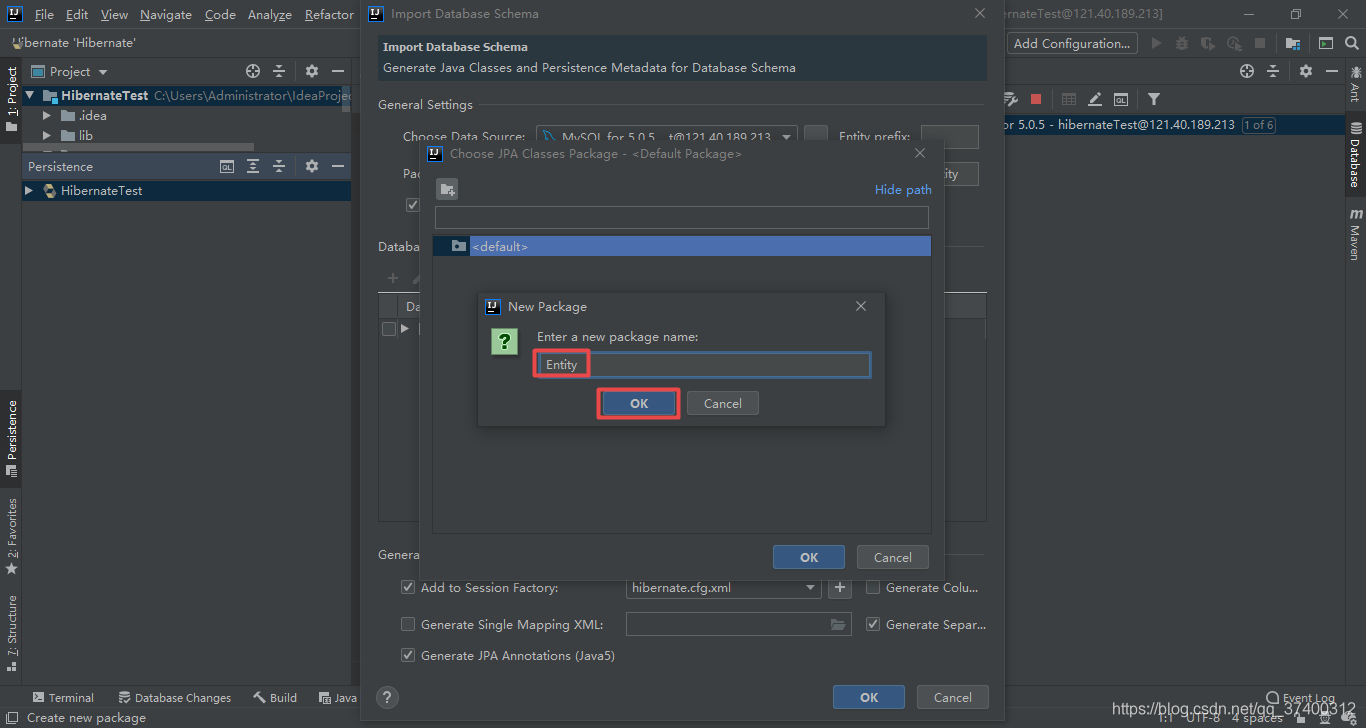The height and width of the screenshot is (728, 1366).
Task: Open the Navigate menu
Action: coord(166,14)
